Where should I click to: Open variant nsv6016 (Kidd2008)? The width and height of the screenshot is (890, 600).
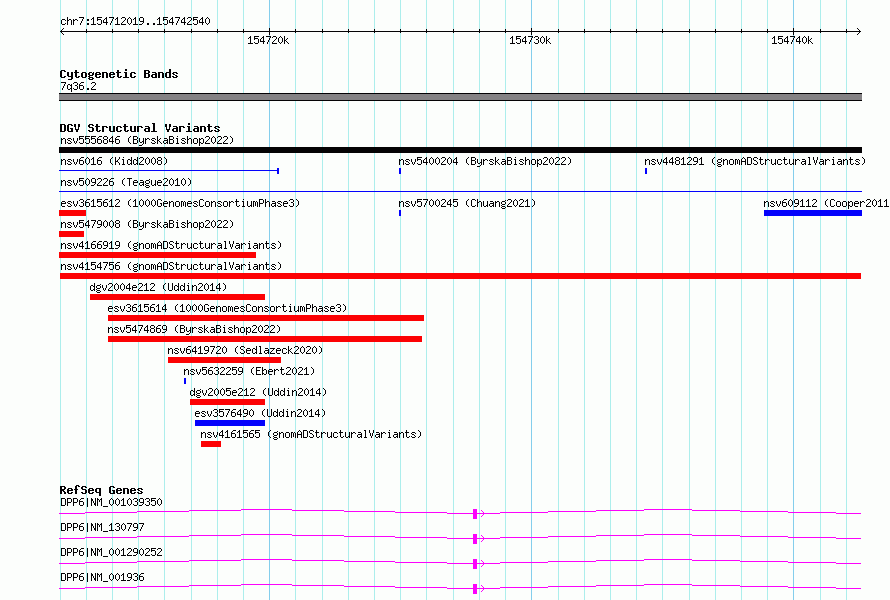pyautogui.click(x=114, y=161)
